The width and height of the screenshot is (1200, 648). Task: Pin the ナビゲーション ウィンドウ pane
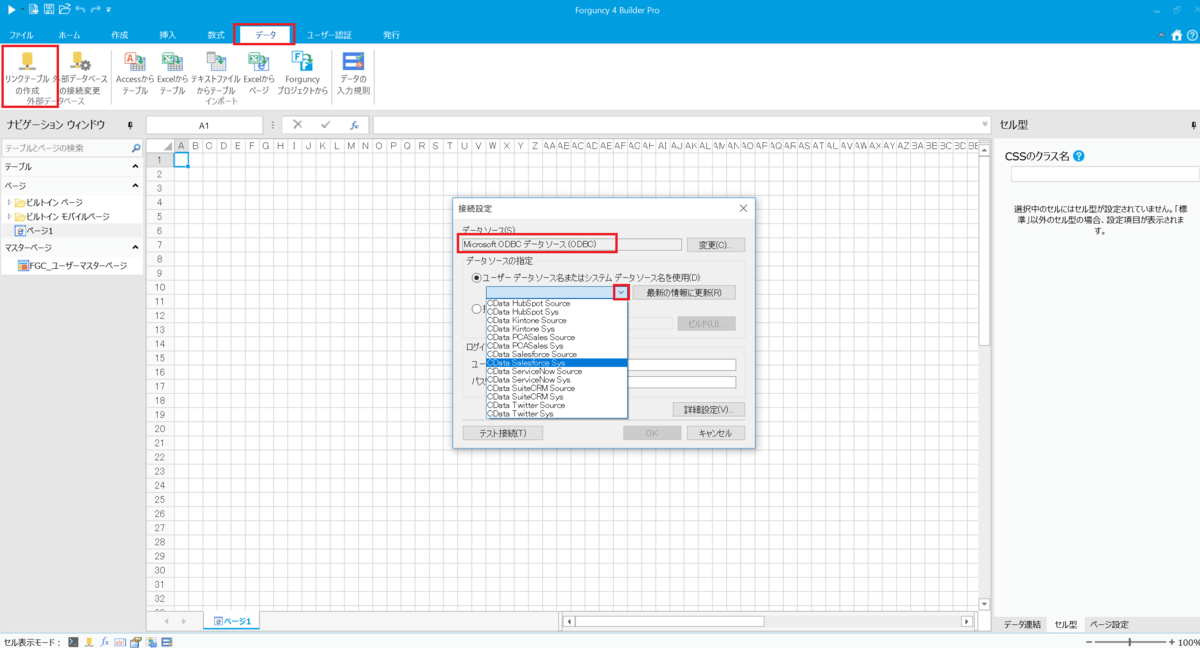coord(130,125)
